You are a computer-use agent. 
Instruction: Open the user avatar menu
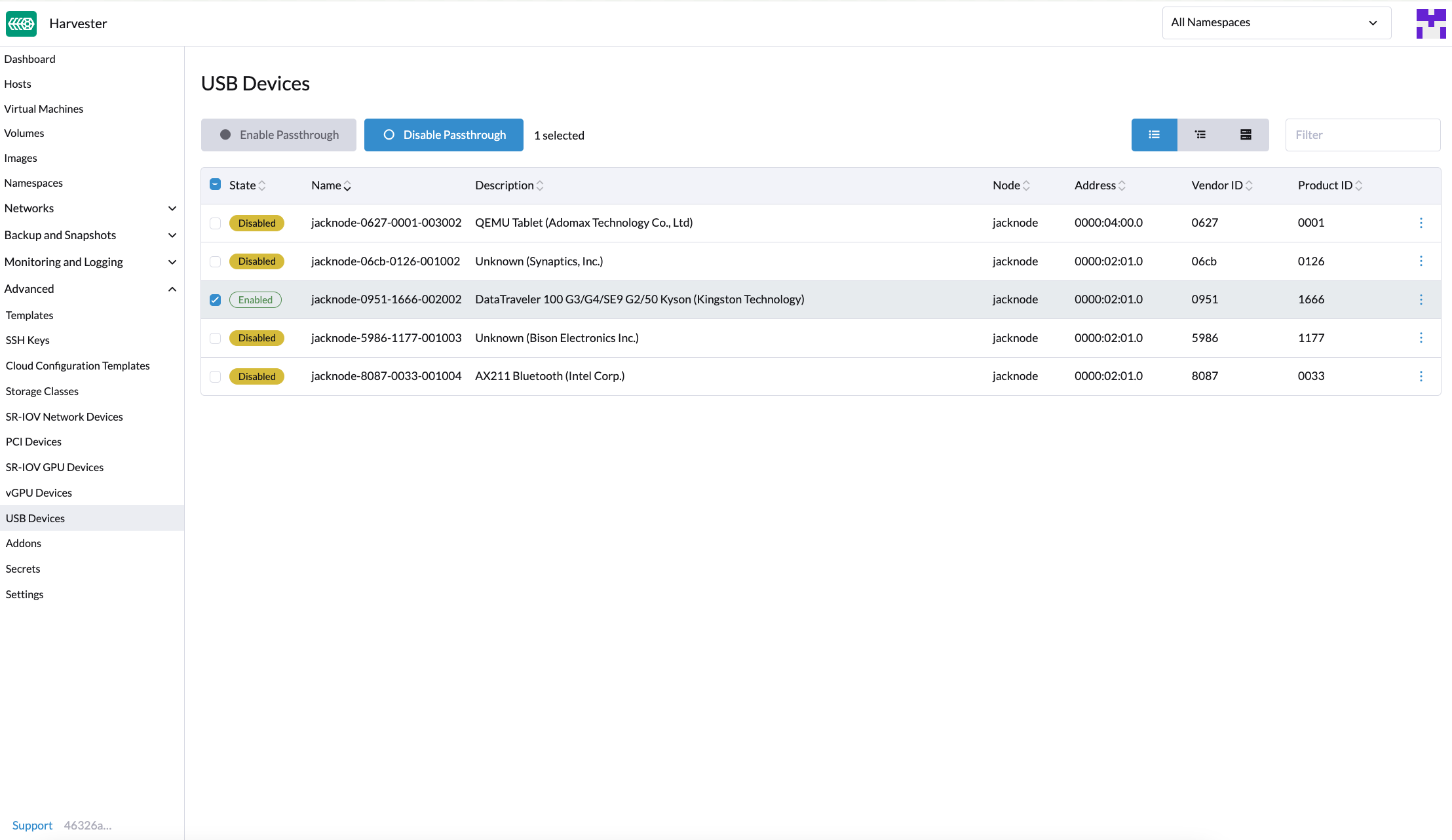click(1430, 24)
